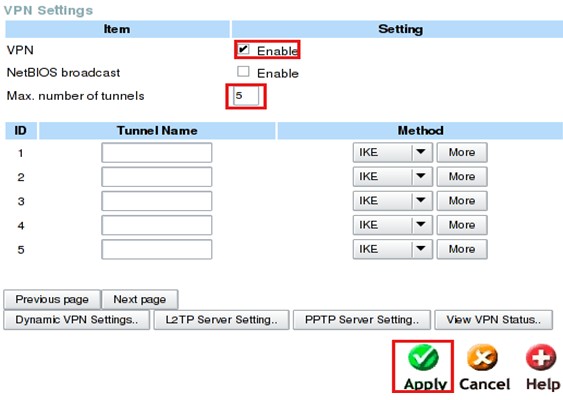Open L2TP Server Setting

[221, 320]
